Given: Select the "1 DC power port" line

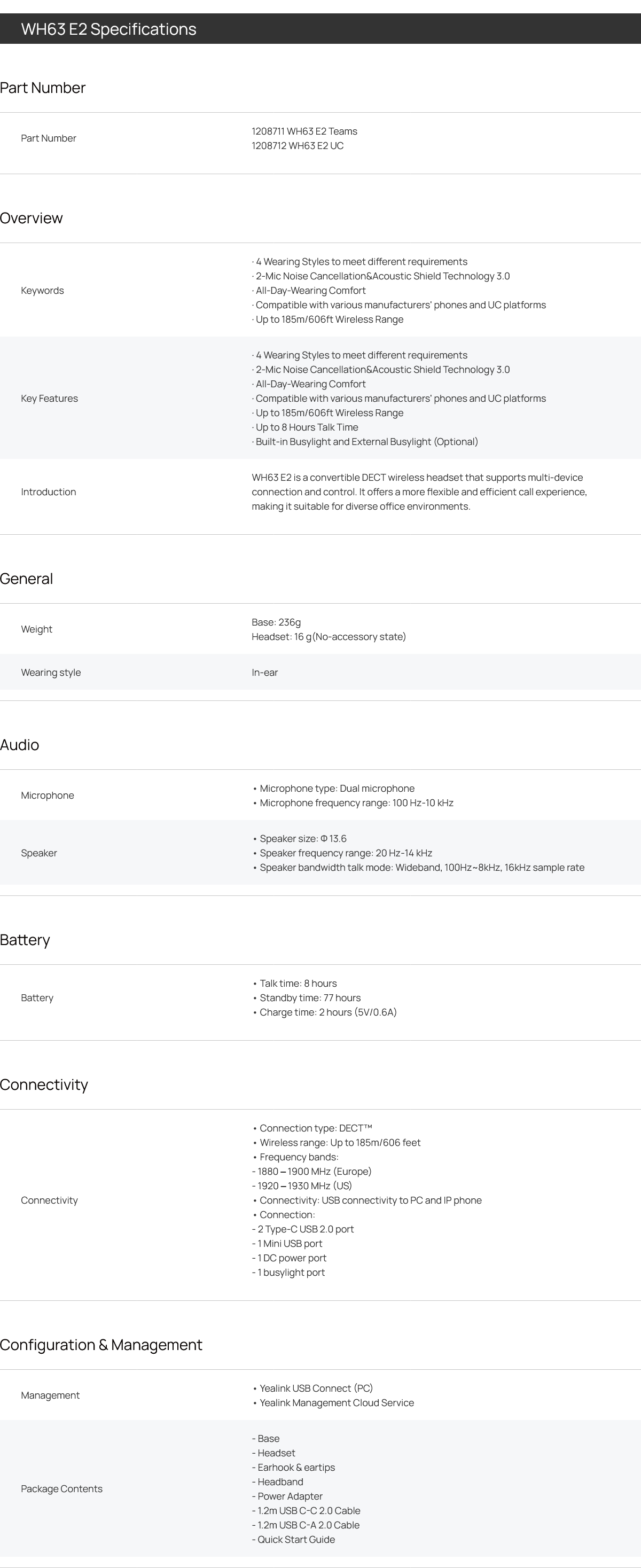Looking at the screenshot, I should (289, 1258).
